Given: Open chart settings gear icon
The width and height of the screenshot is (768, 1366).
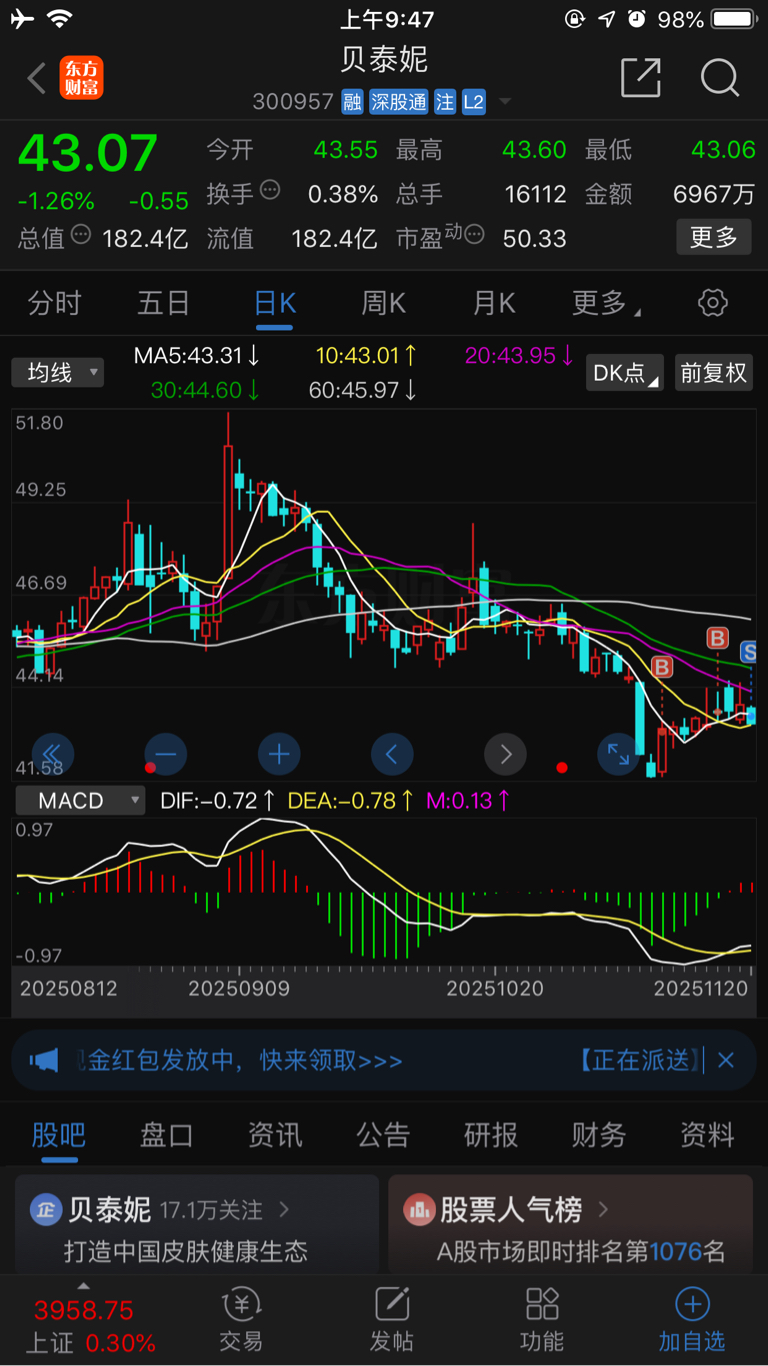Looking at the screenshot, I should (x=713, y=303).
